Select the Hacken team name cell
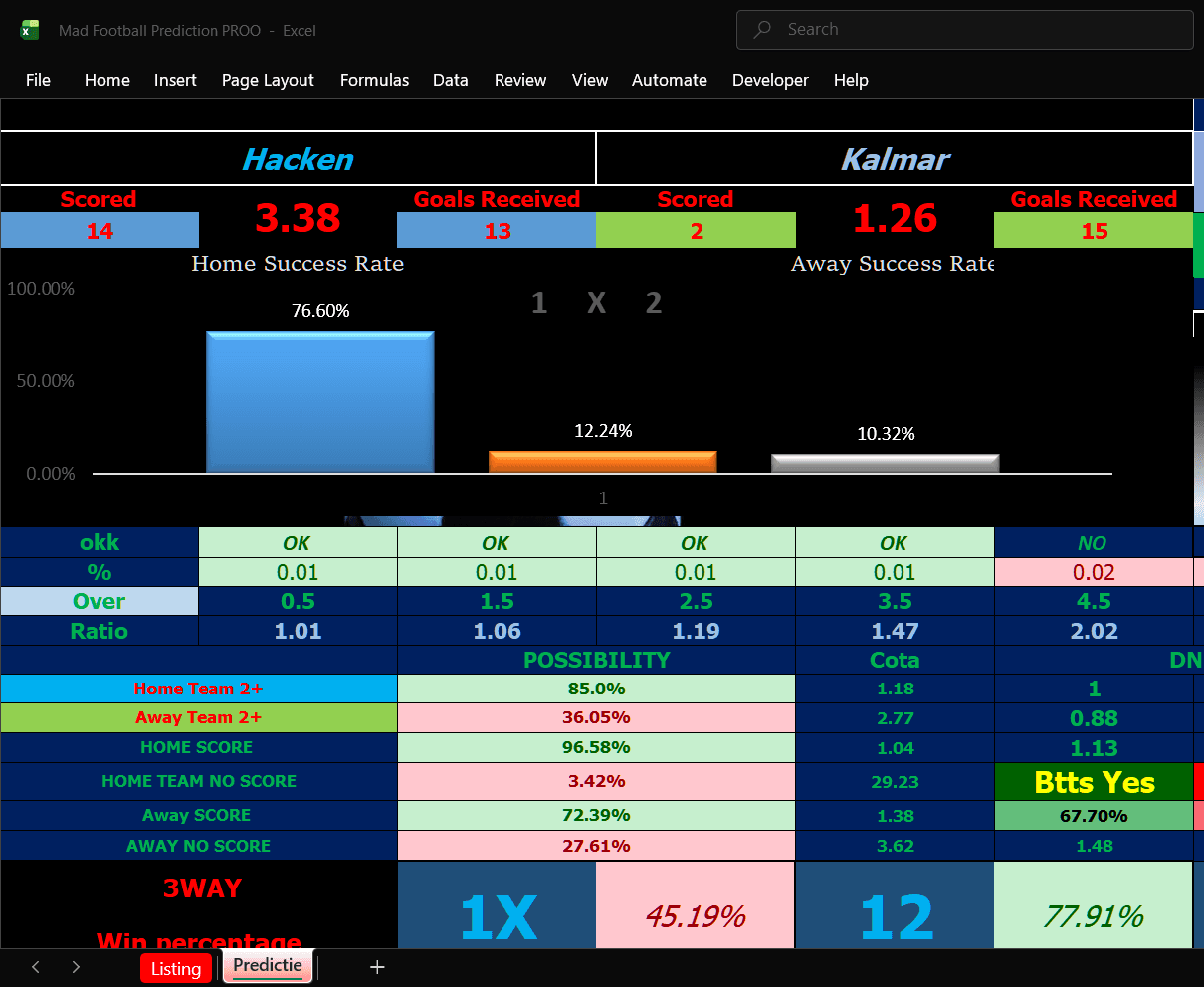The width and height of the screenshot is (1204, 987). 298,159
